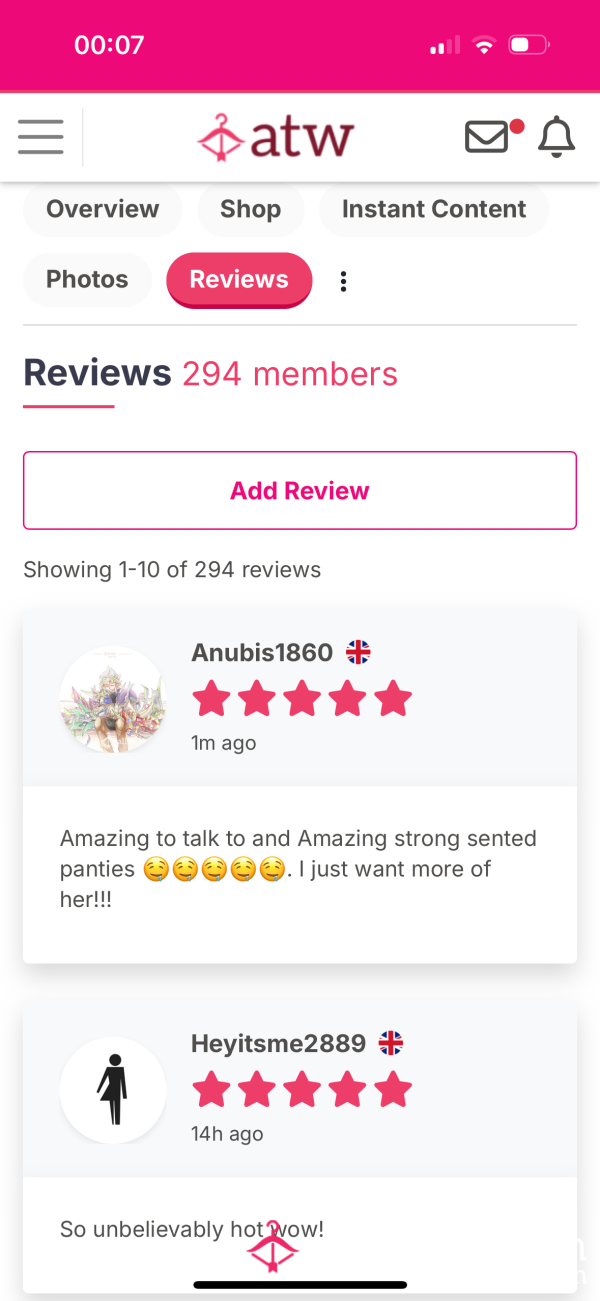Tap Heyitsme2889's silhouette avatar
600x1301 pixels.
coord(113,1090)
